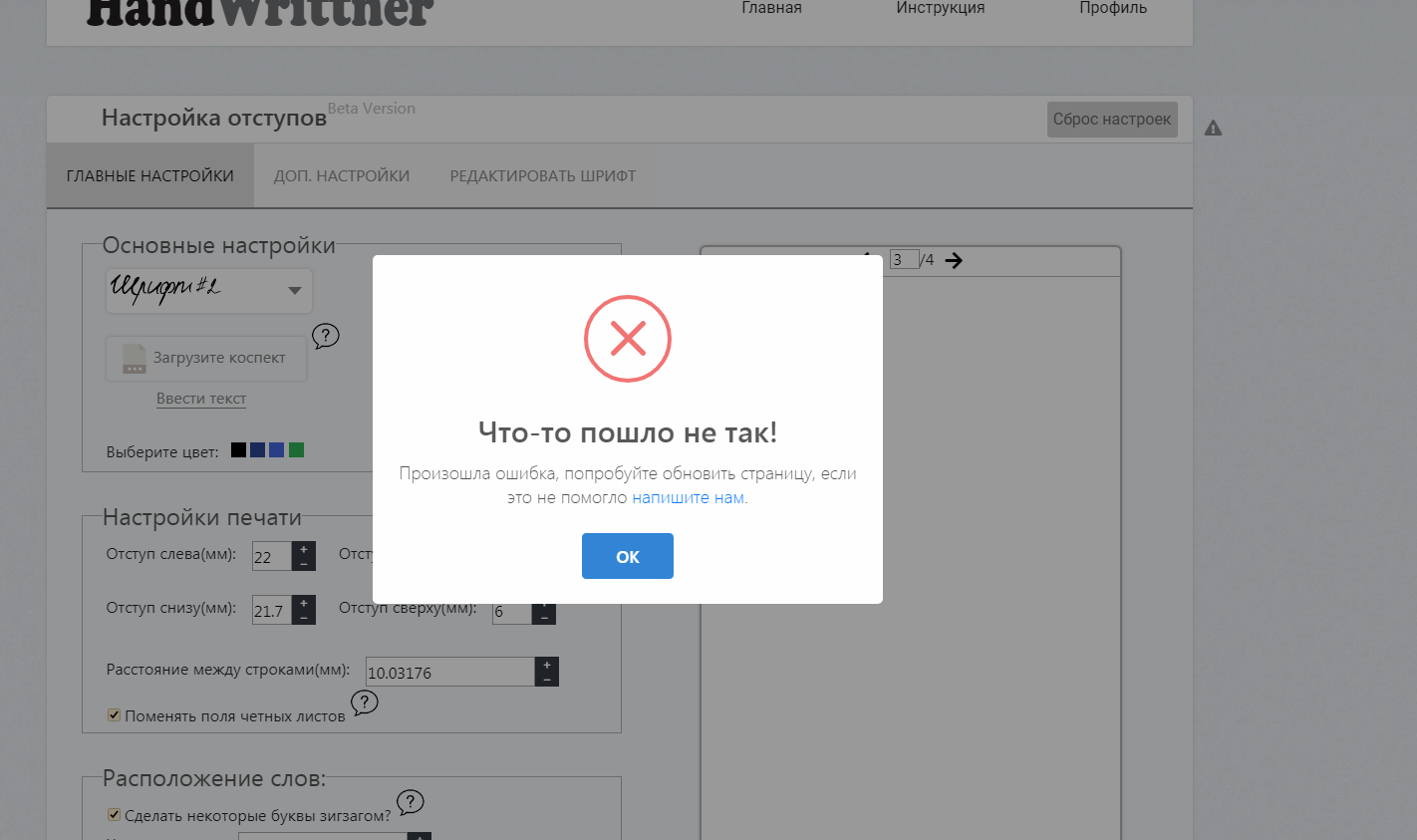This screenshot has width=1417, height=840.
Task: Follow the напишите нам link
Action: click(688, 498)
